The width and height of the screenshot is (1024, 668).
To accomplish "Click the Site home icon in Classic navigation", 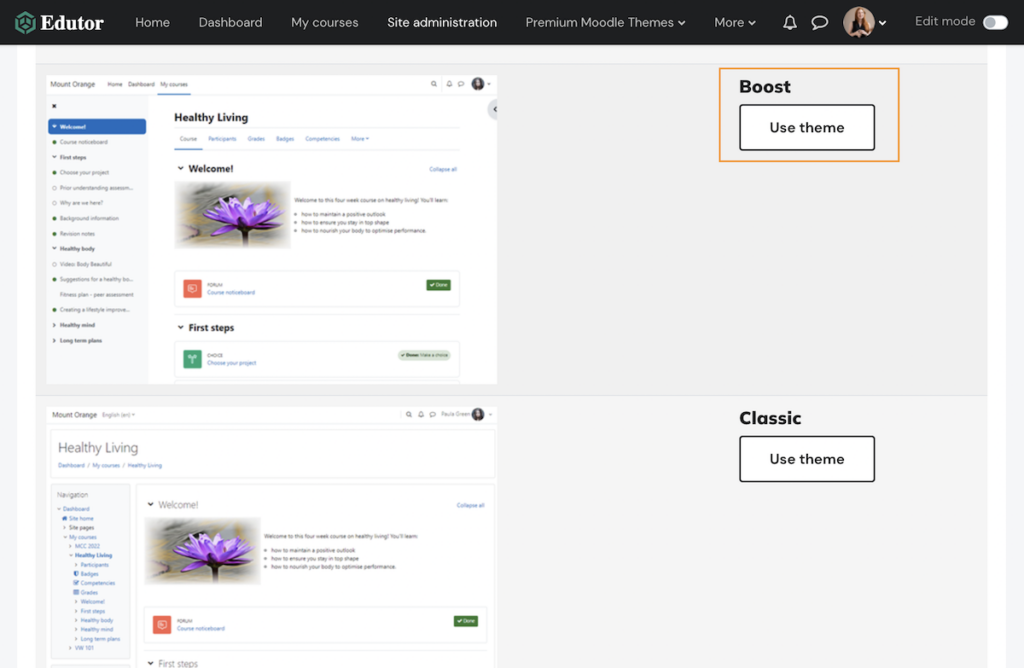I will pos(65,518).
